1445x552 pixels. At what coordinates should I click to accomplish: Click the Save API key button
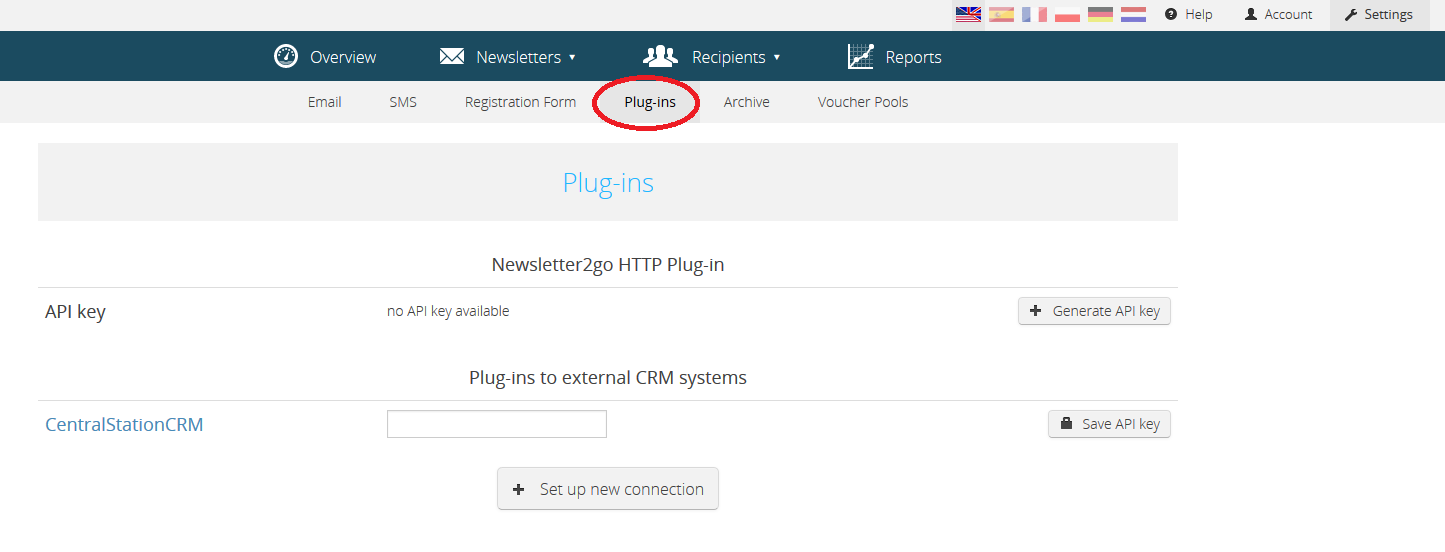(1109, 424)
